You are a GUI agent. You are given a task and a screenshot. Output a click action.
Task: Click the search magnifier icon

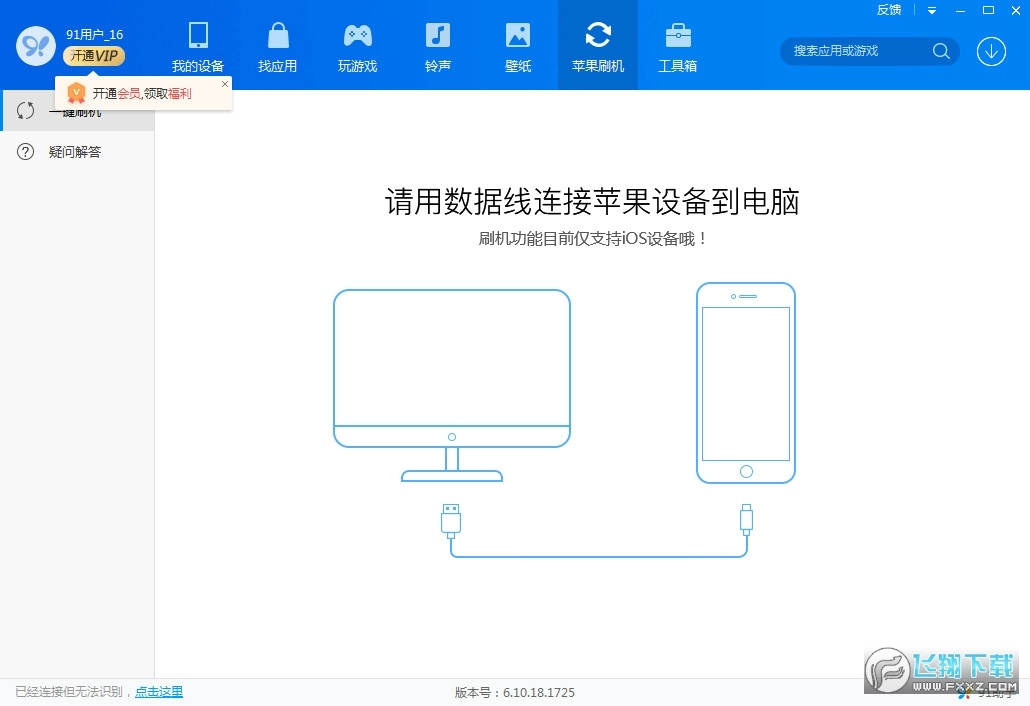point(940,50)
